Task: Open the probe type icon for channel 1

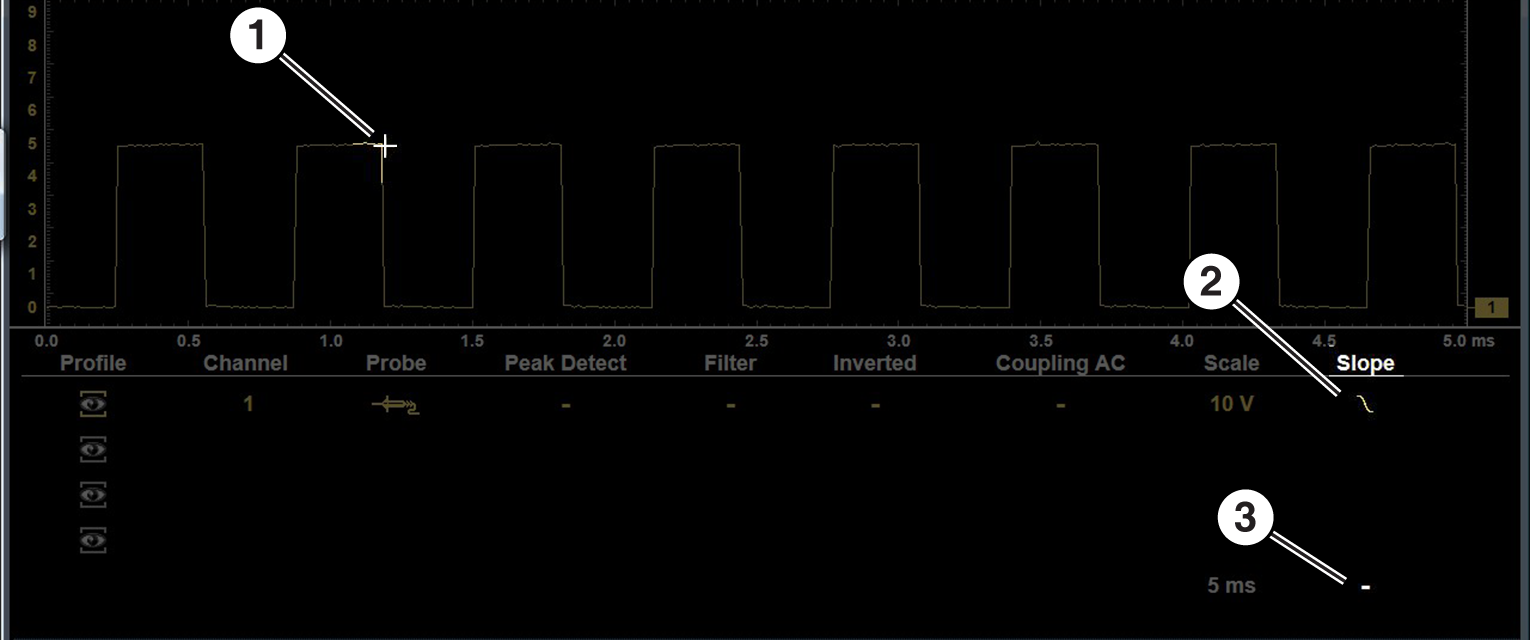Action: pos(395,405)
